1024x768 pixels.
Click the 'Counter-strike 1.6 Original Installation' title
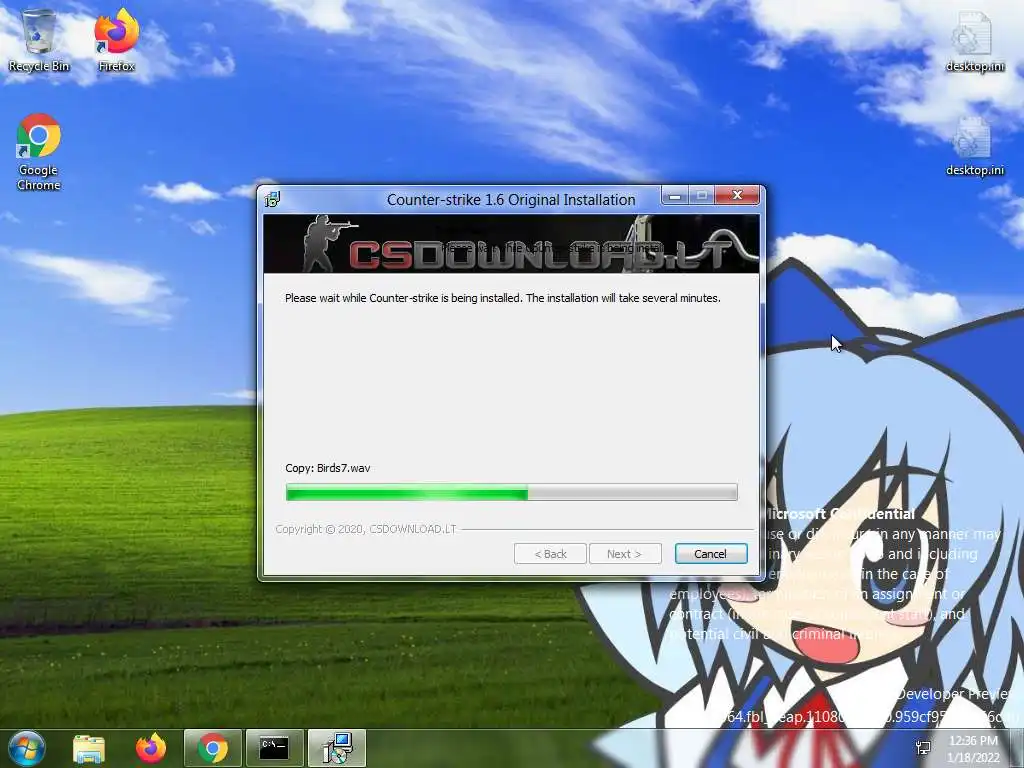(x=511, y=200)
